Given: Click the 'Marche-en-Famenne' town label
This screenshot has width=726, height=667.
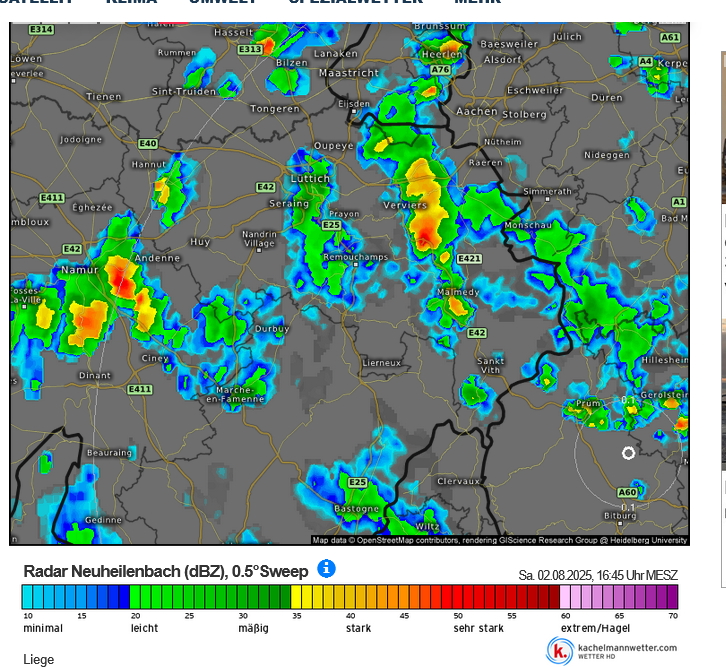Looking at the screenshot, I should click(235, 394).
